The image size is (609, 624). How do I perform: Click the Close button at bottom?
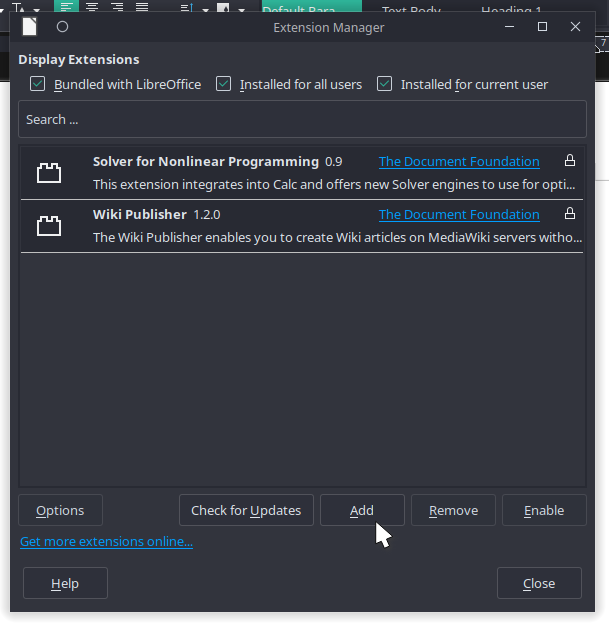[x=539, y=583]
